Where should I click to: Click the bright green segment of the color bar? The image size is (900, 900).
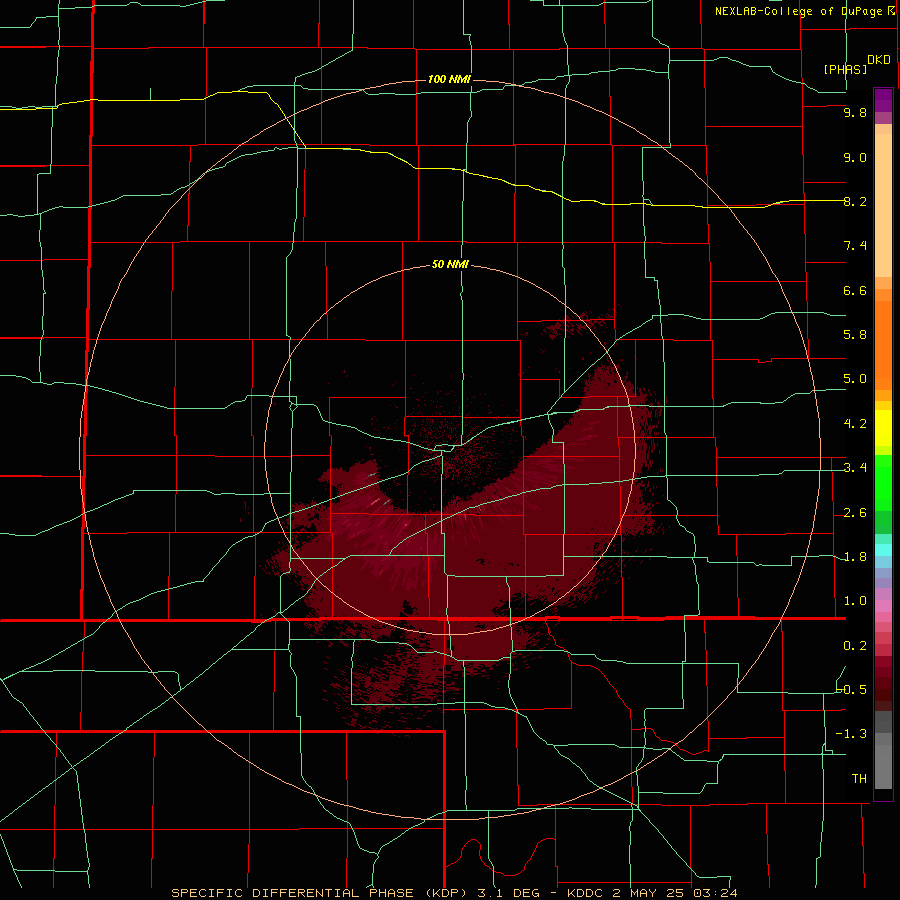883,482
